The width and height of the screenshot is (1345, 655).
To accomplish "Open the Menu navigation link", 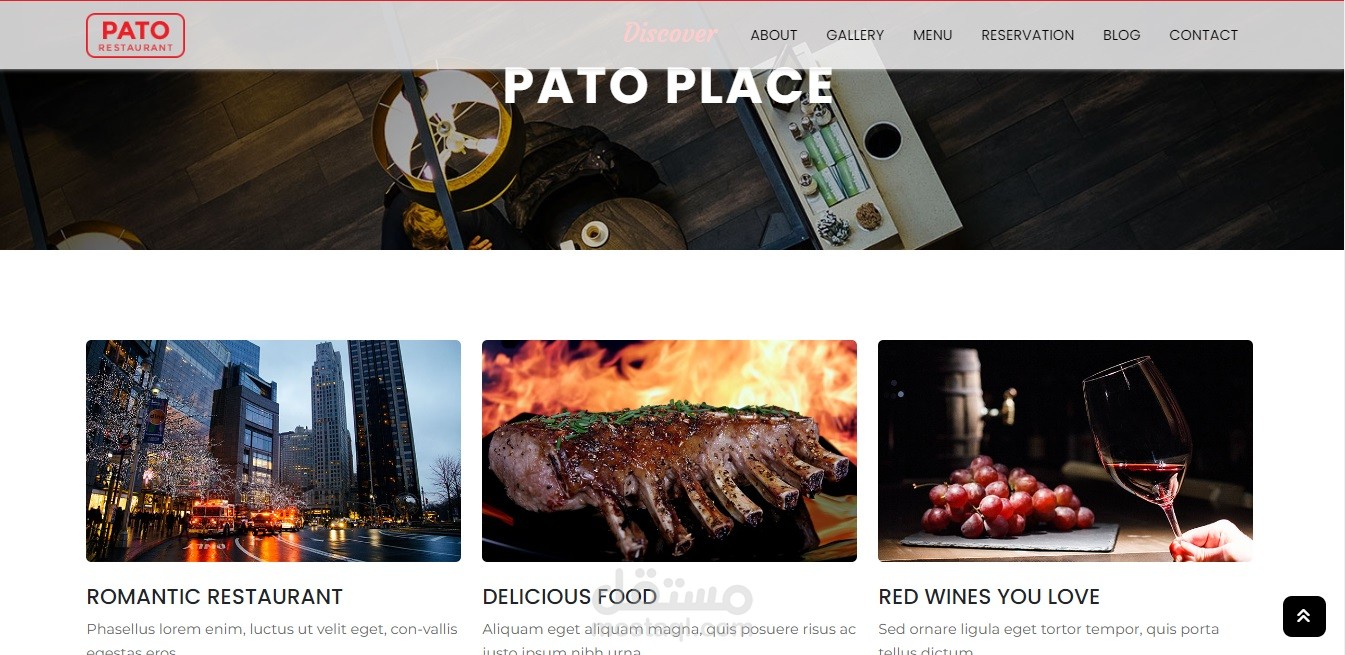I will click(932, 35).
